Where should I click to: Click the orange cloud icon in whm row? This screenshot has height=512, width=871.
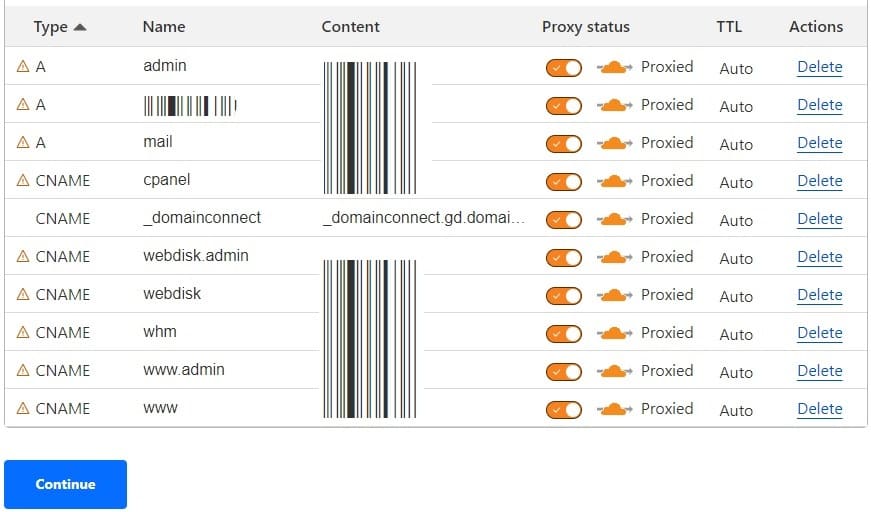(x=614, y=333)
